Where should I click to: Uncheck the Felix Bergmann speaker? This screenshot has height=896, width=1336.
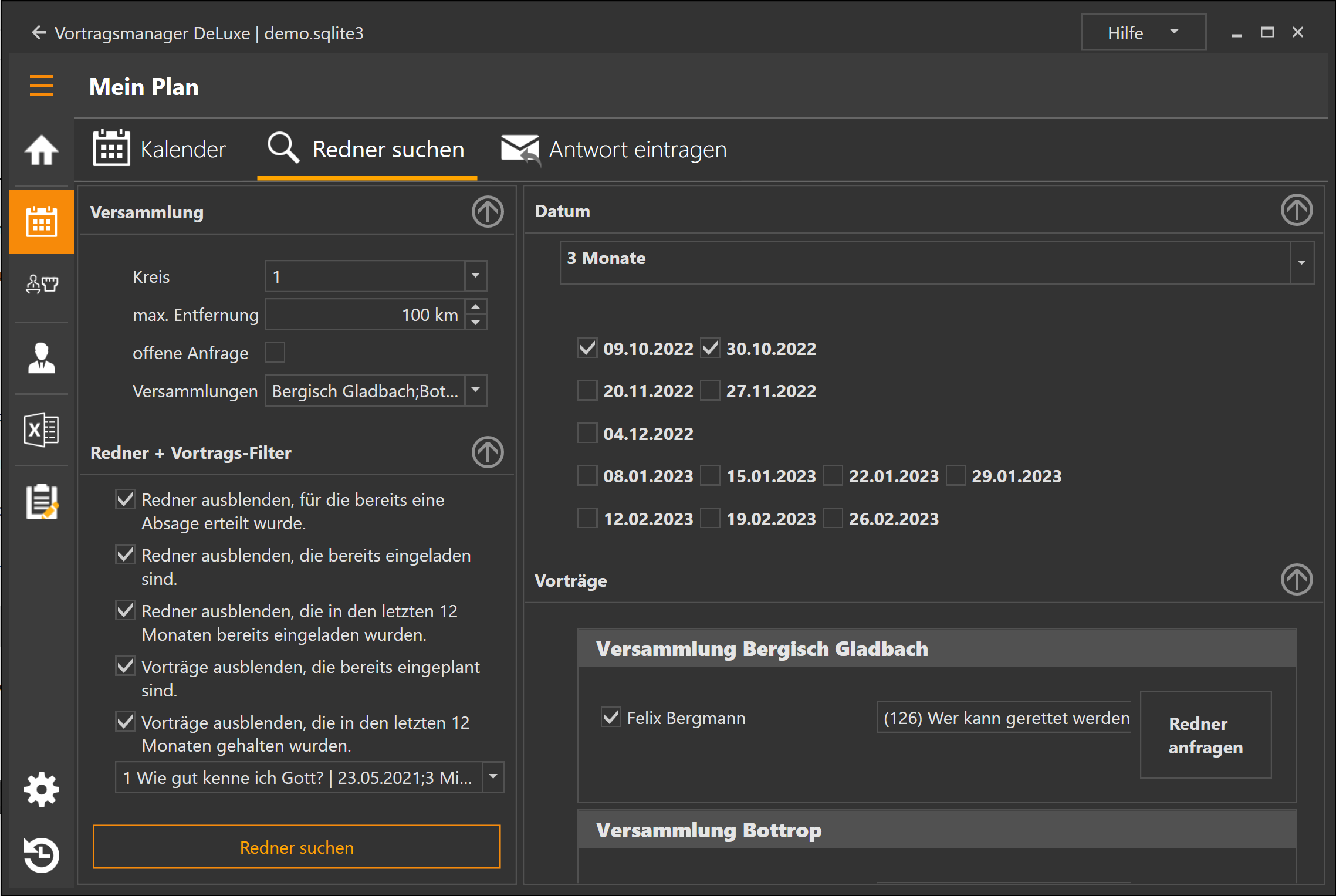click(611, 717)
